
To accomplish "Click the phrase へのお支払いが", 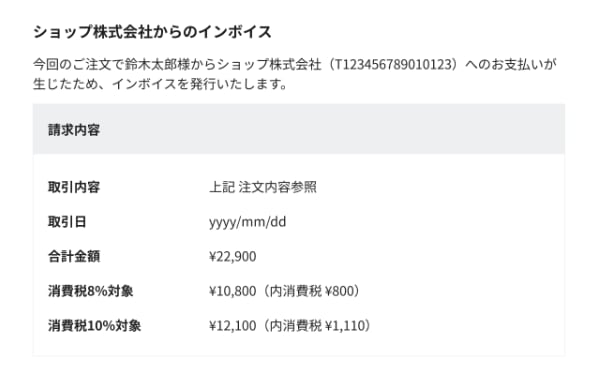I will [511, 64].
